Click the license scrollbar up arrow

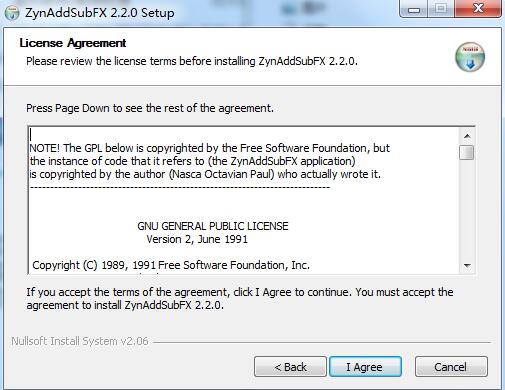(467, 136)
